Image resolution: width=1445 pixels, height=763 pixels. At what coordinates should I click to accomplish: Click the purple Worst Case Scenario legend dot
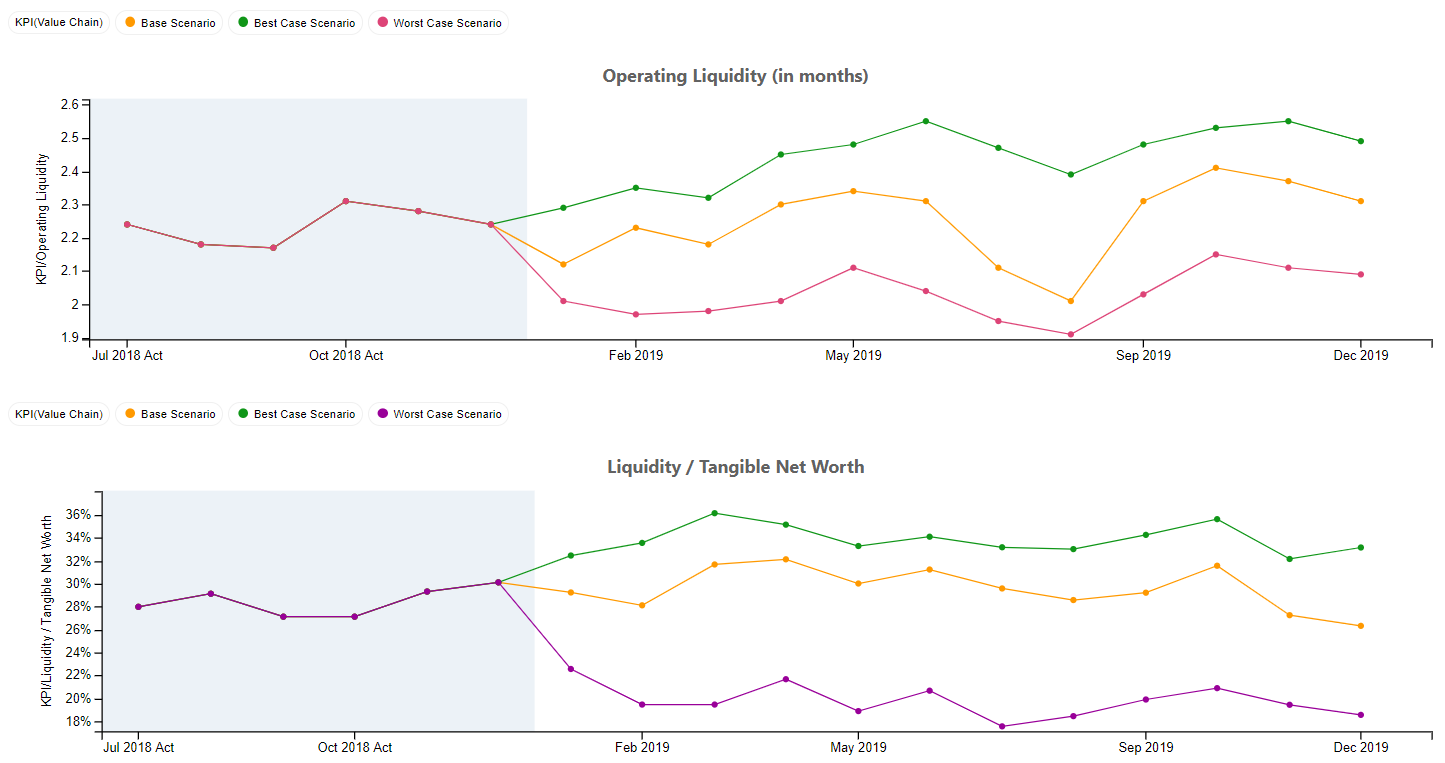tap(383, 414)
